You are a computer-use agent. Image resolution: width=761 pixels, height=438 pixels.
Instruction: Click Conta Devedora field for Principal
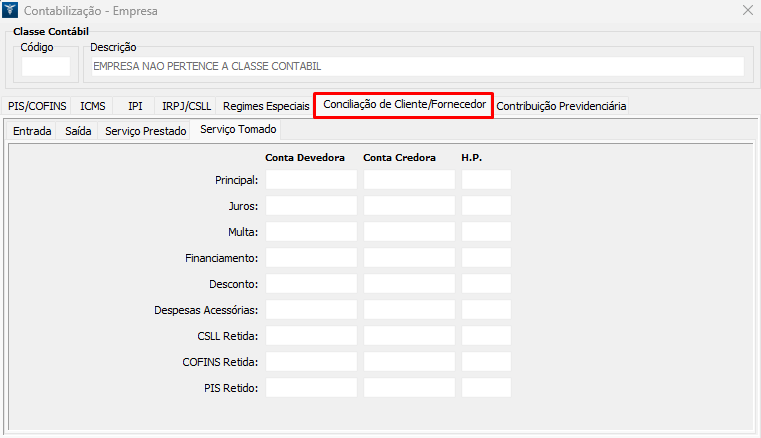point(311,180)
